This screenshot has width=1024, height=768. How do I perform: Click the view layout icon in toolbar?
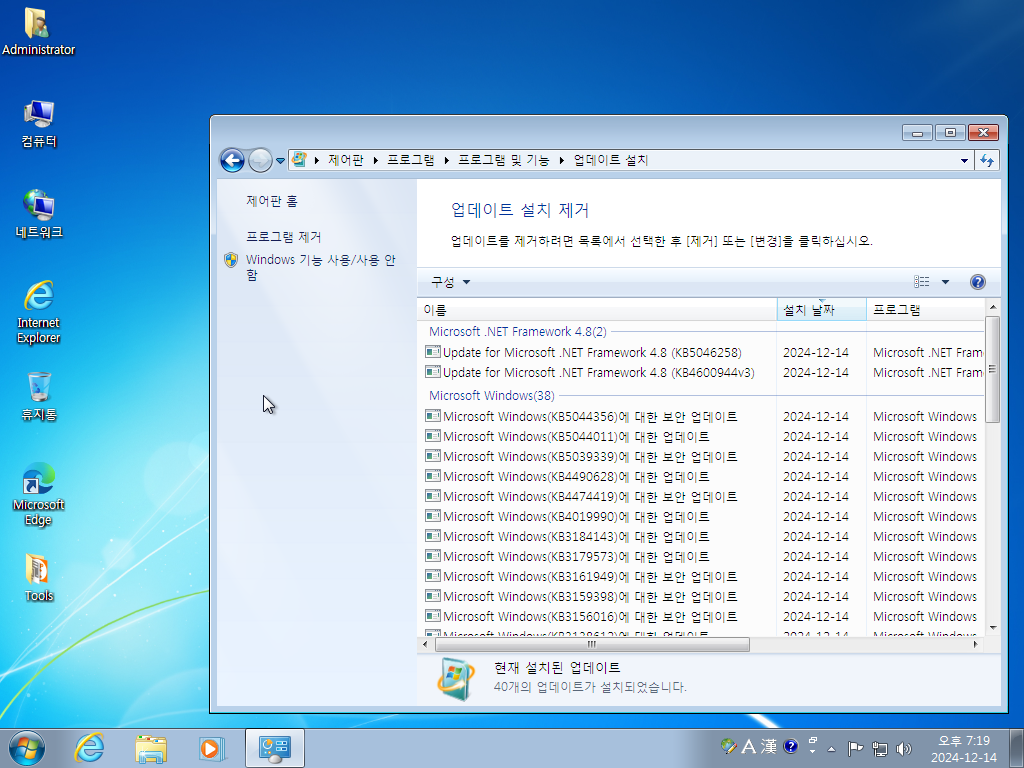pos(921,282)
